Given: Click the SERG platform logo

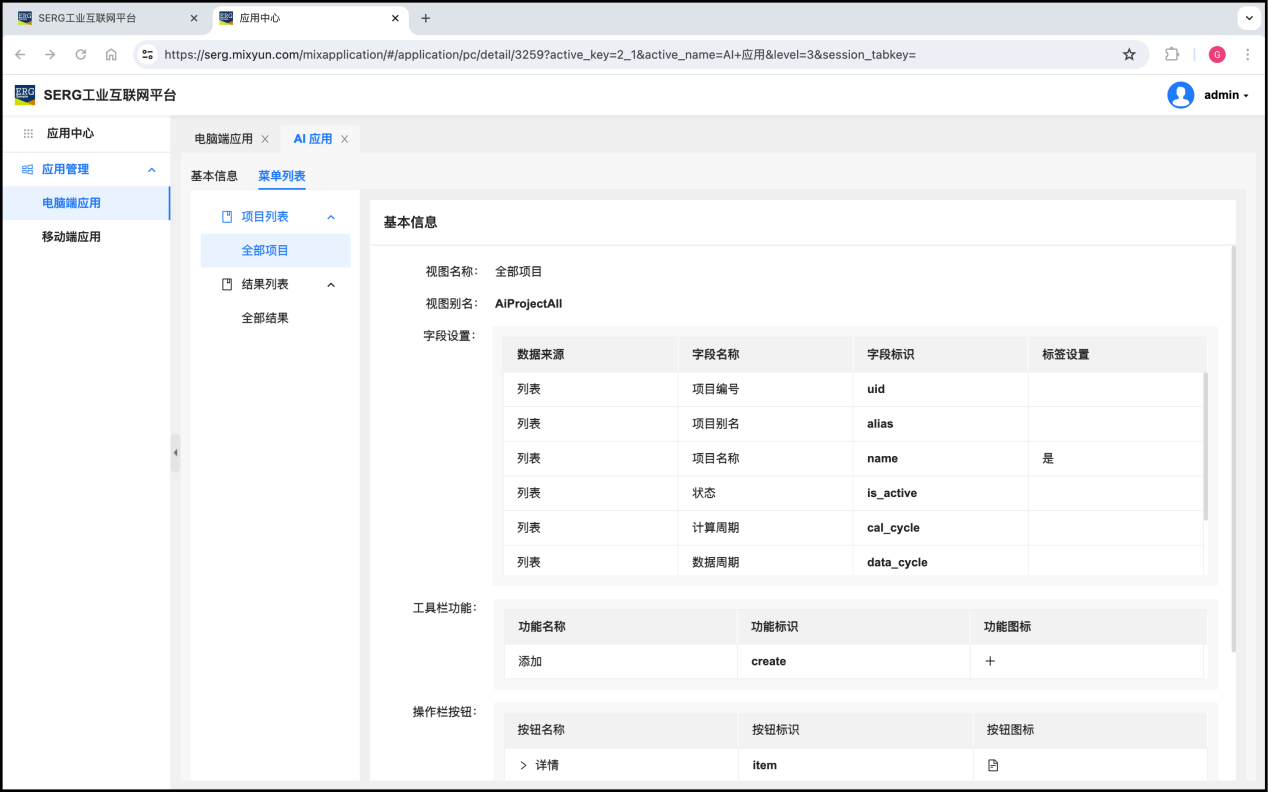Looking at the screenshot, I should (25, 95).
